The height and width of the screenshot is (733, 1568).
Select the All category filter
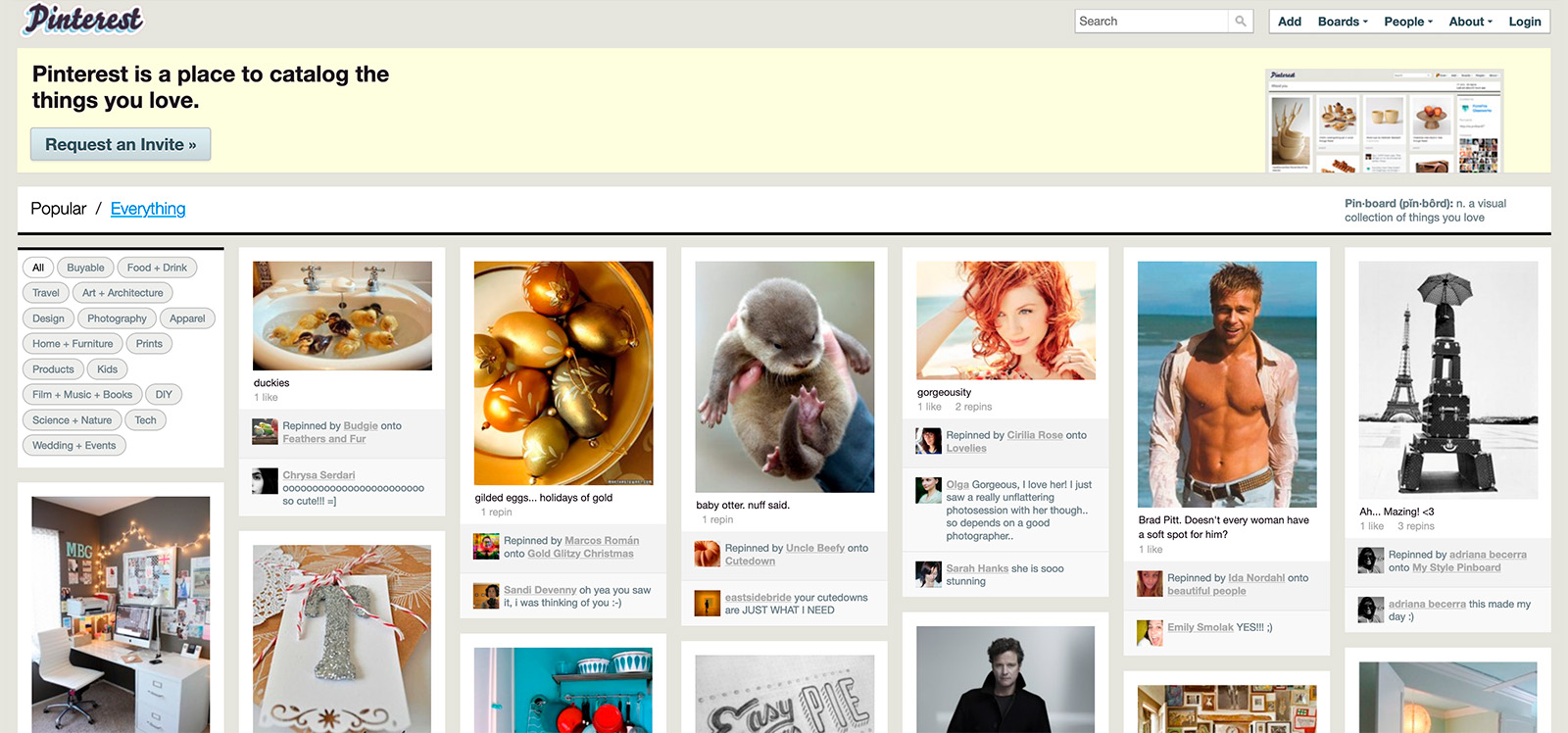38,268
